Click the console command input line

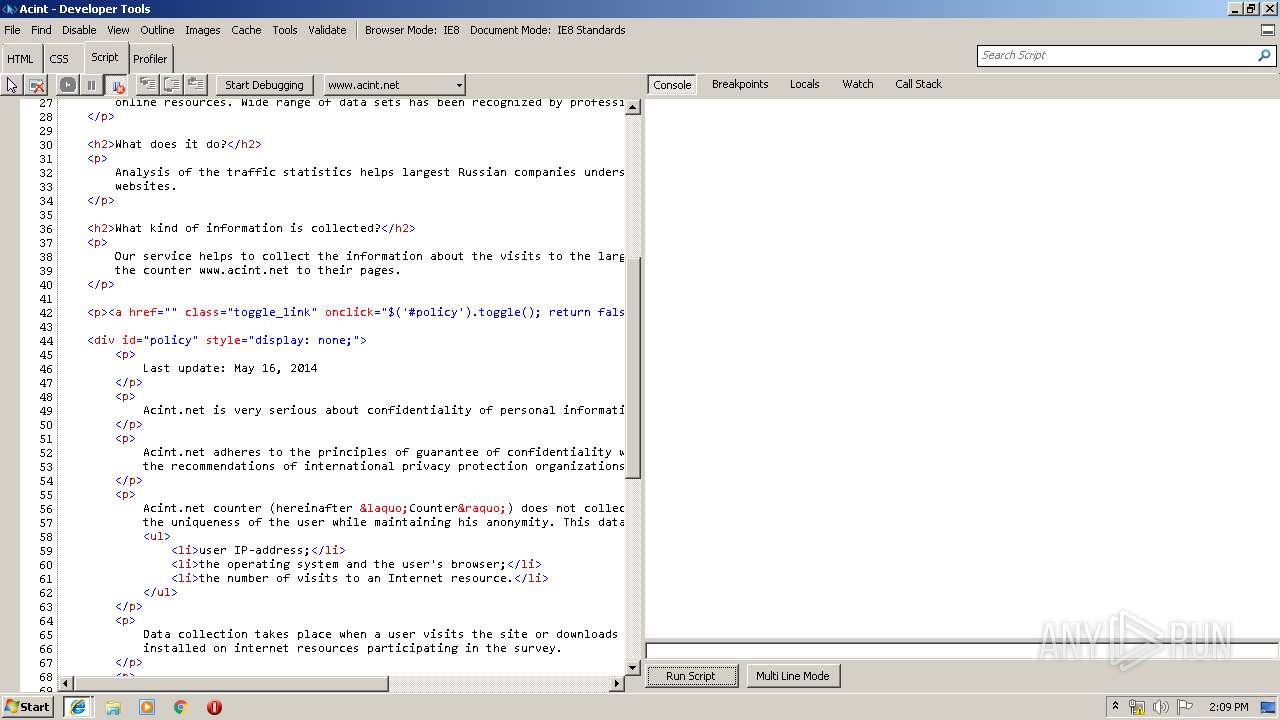[962, 651]
